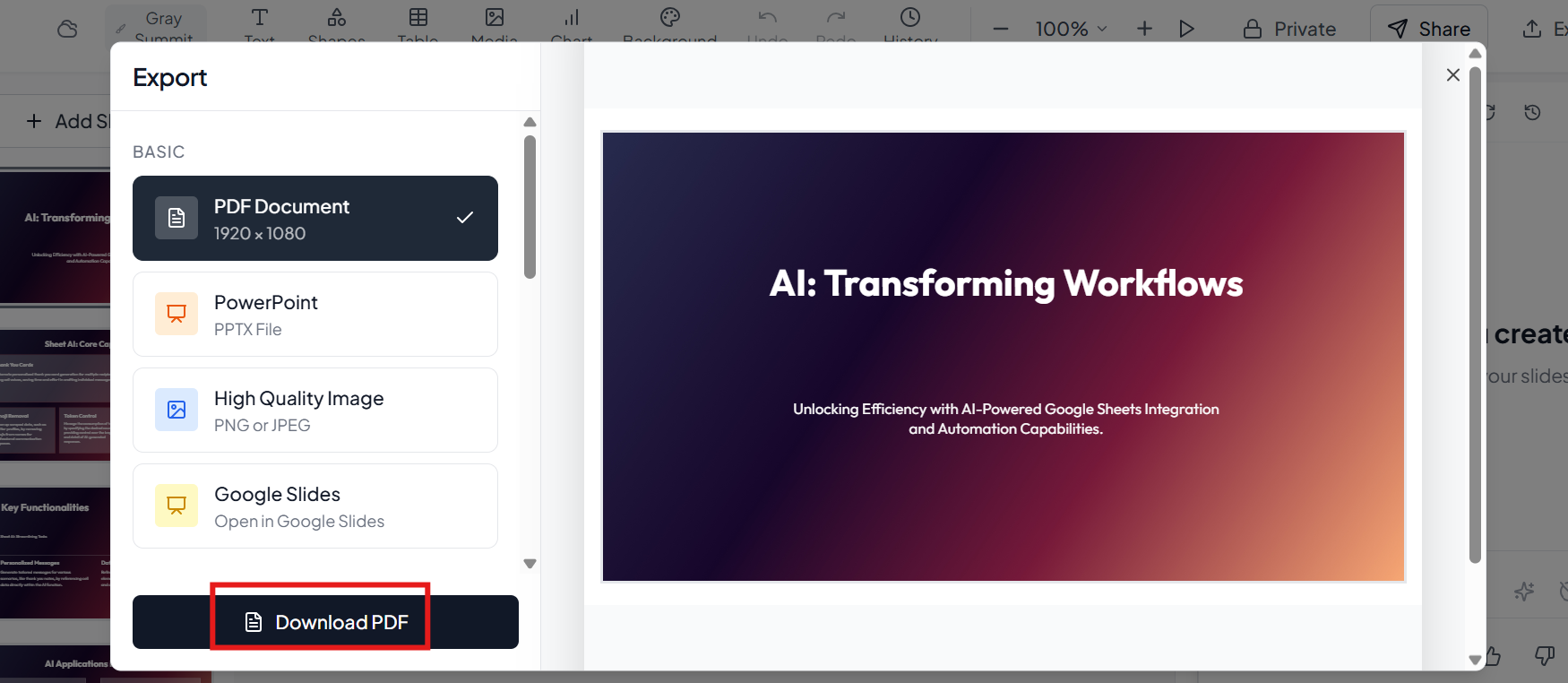
Task: Click the thumbs up feedback icon
Action: 1494,656
